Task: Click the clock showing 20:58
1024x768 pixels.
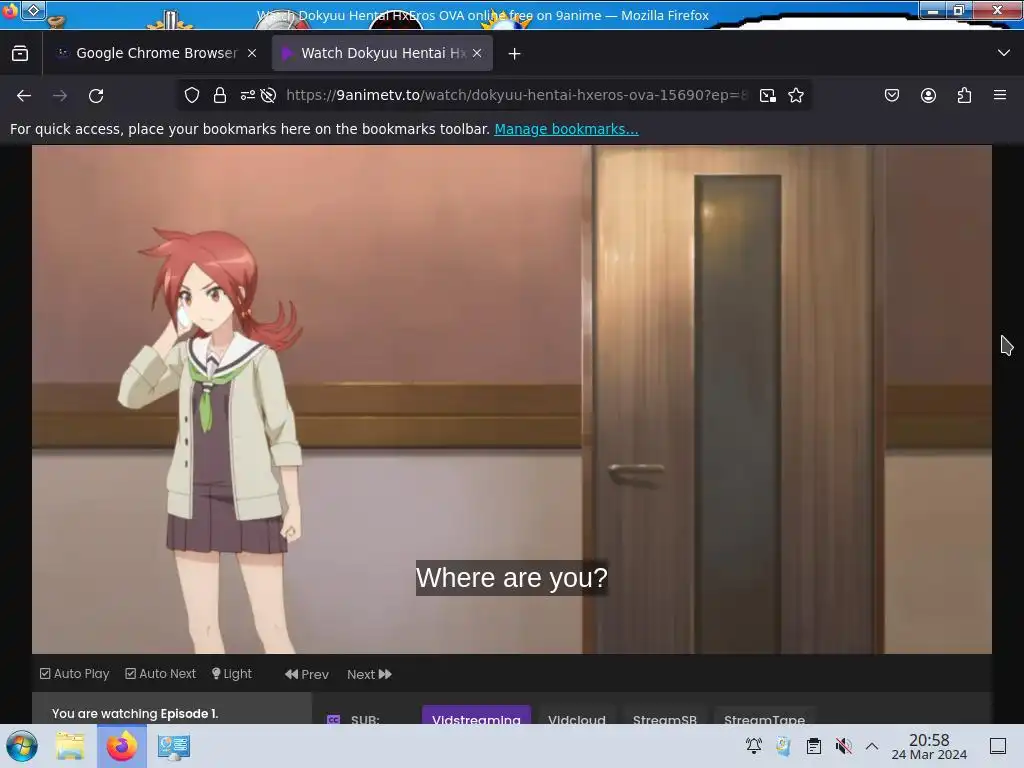Action: (929, 746)
